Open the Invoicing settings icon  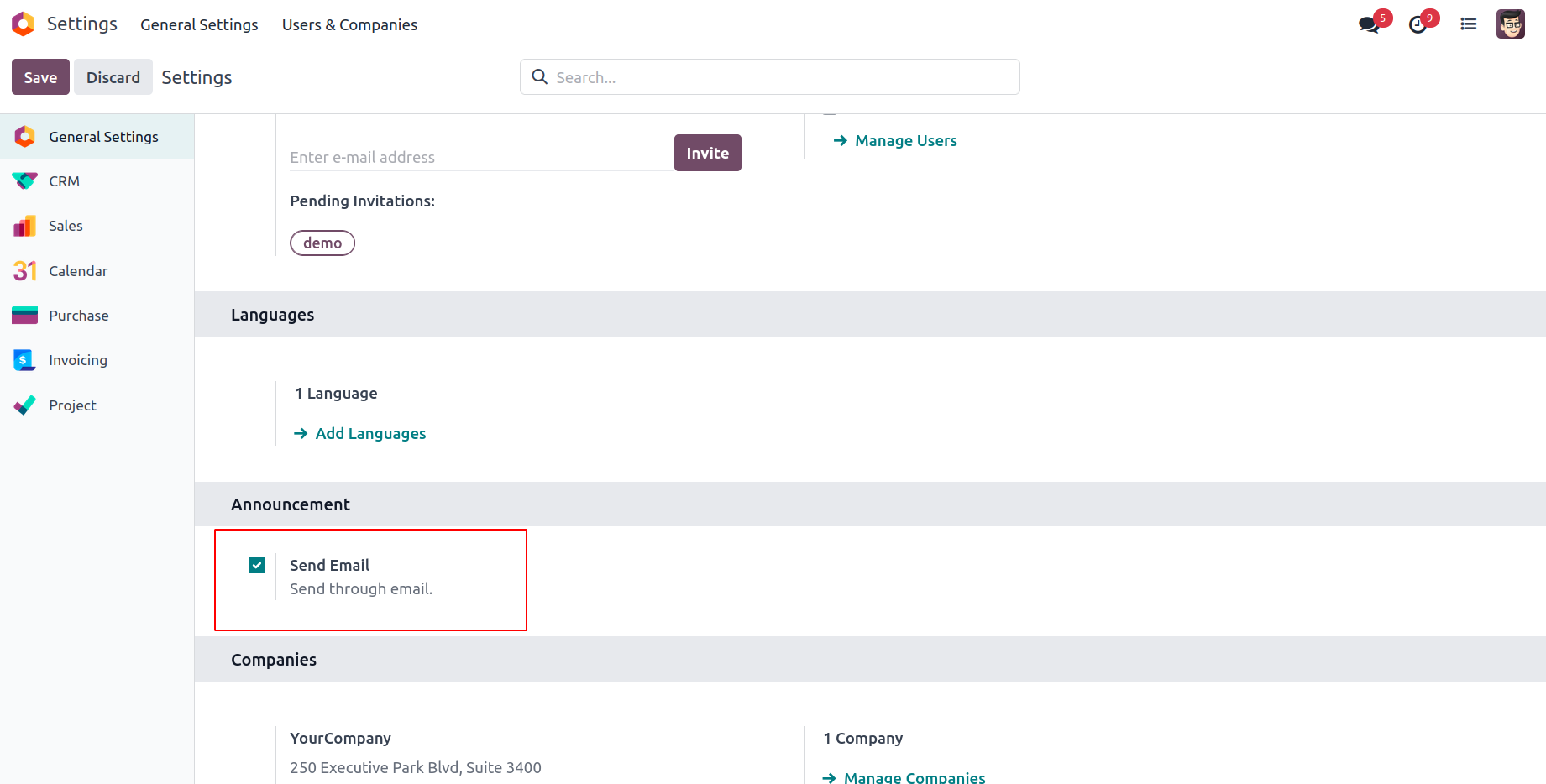[x=24, y=360]
